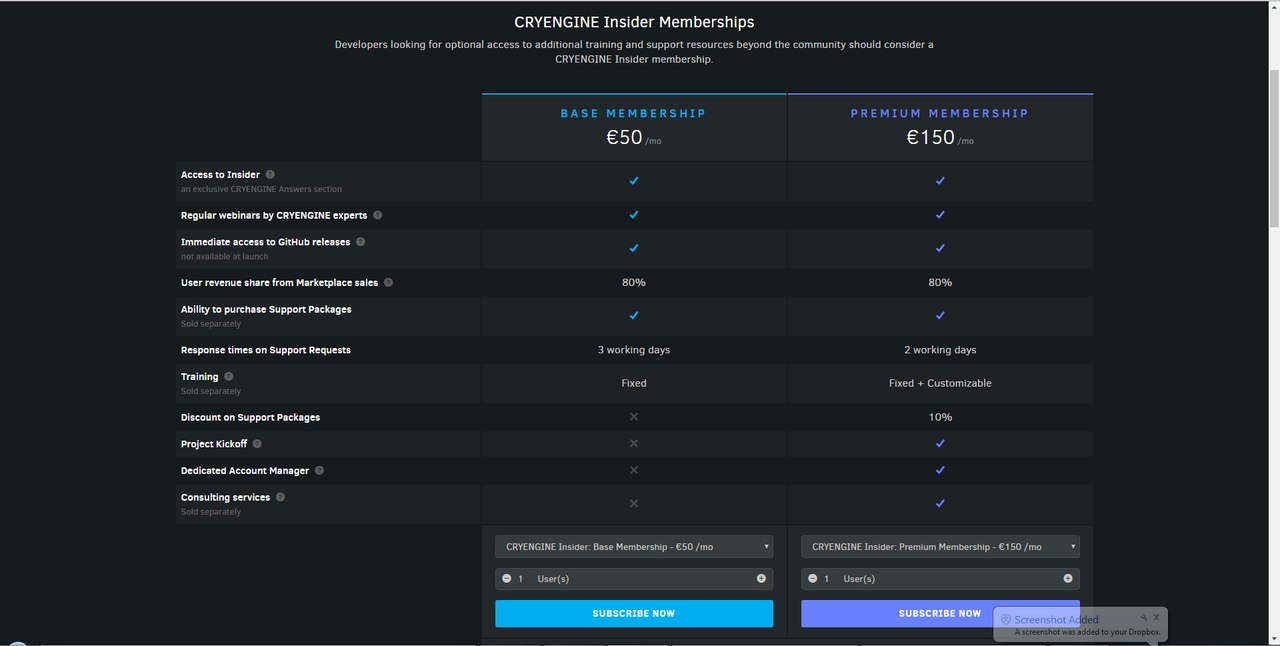
Task: Click the 'Discount on Support Packages' label
Action: pyautogui.click(x=250, y=417)
